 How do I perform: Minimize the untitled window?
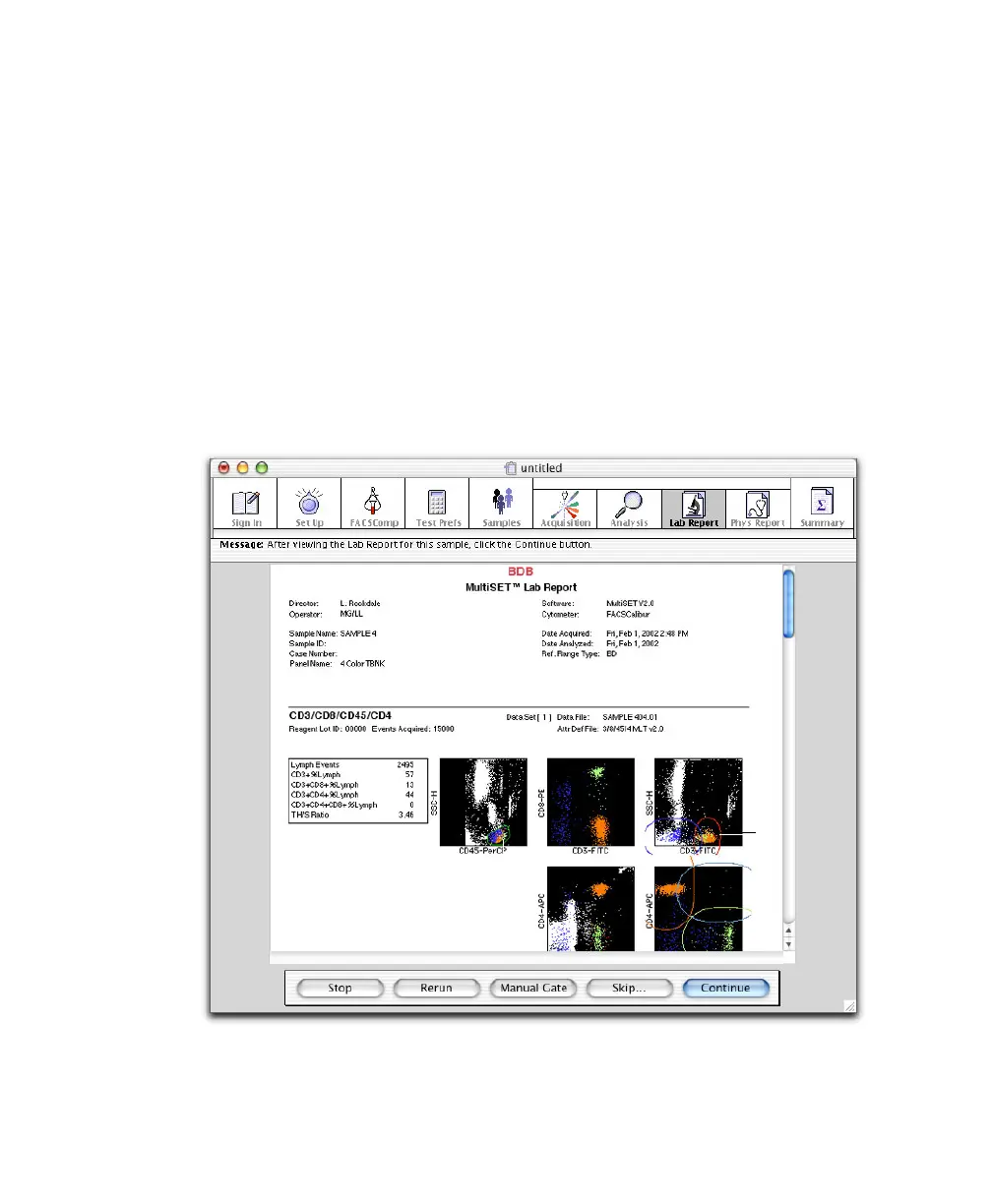(242, 468)
